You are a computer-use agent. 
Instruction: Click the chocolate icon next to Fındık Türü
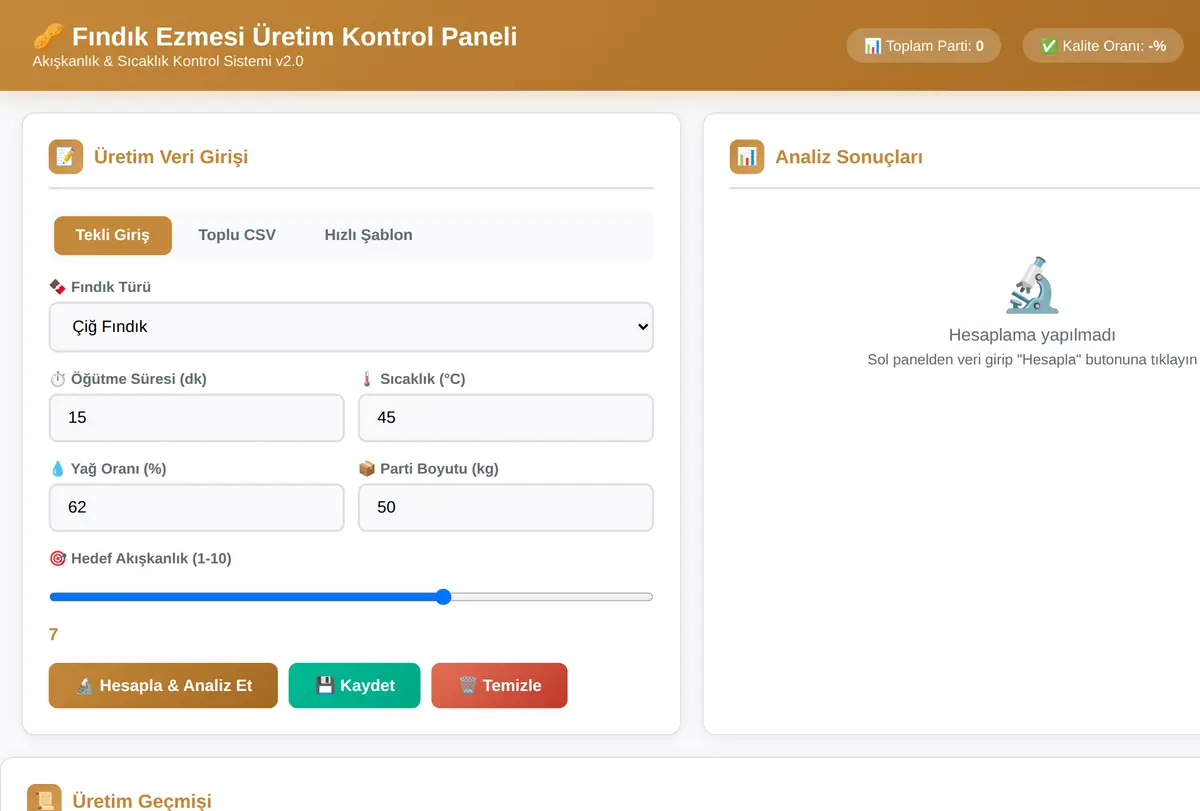tap(57, 287)
